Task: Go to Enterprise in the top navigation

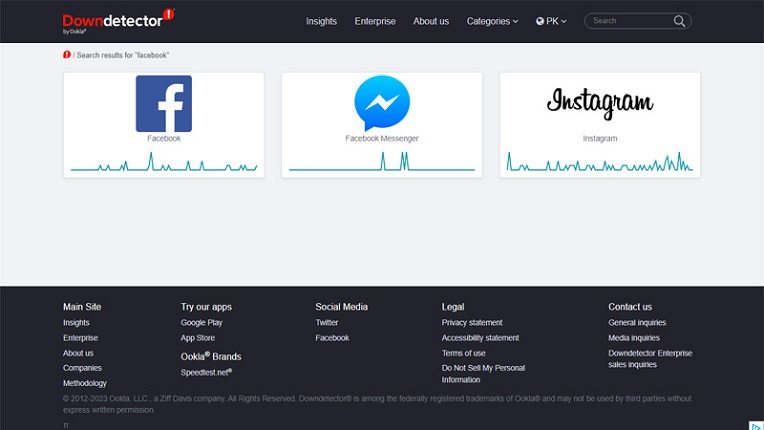Action: (375, 21)
